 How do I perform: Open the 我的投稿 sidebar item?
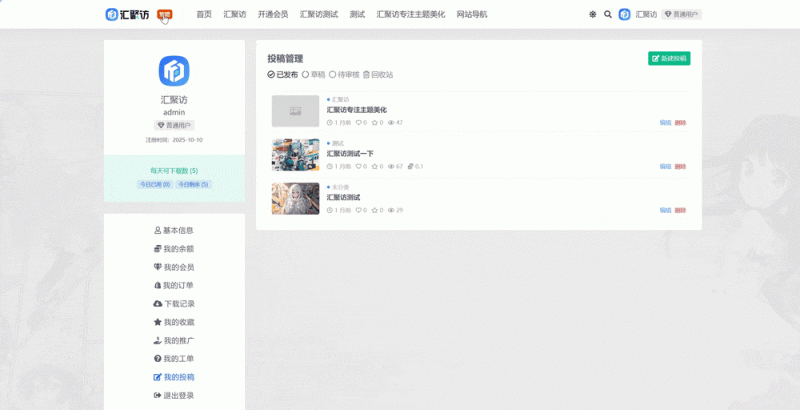pyautogui.click(x=174, y=377)
